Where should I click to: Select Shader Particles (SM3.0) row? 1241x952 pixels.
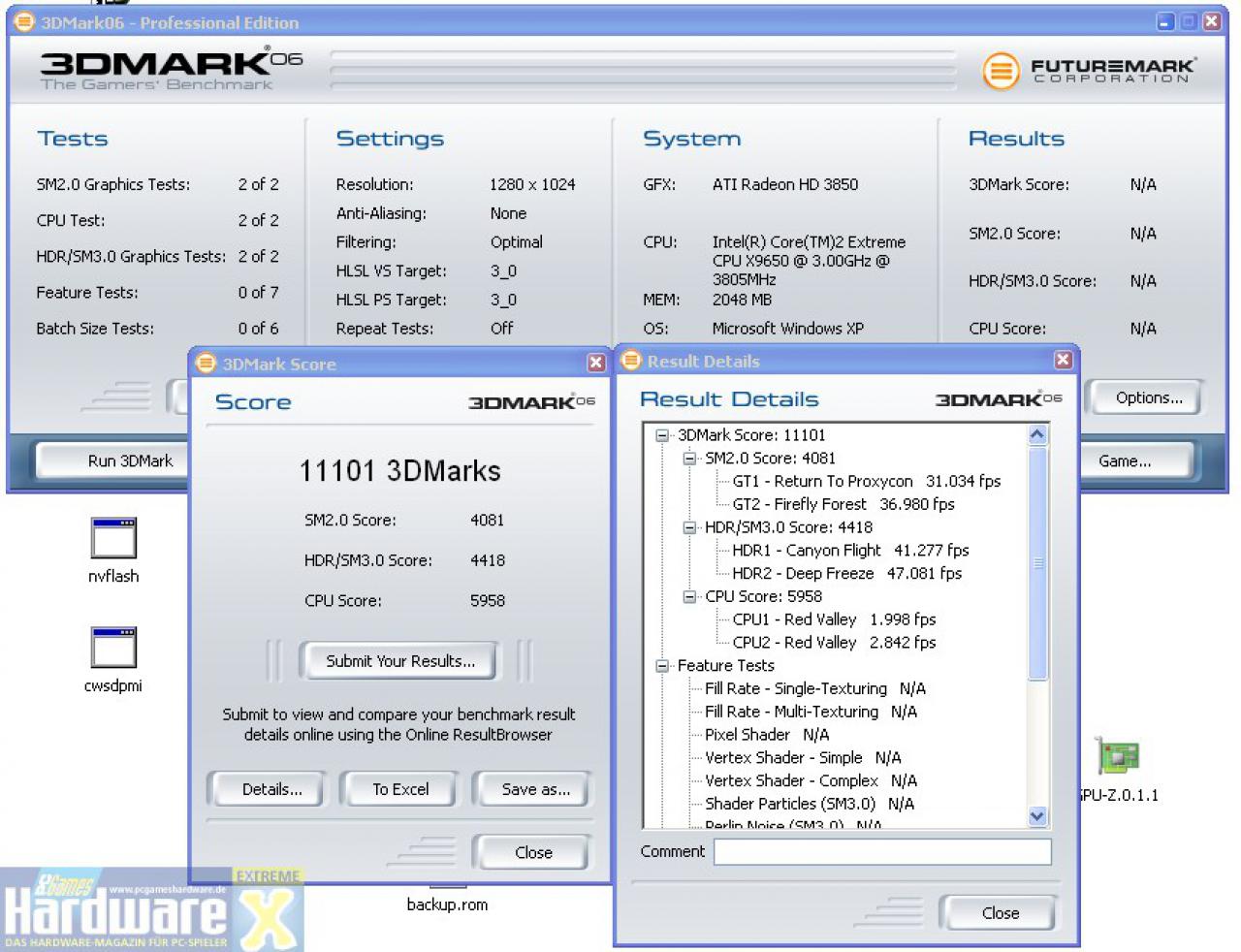(810, 804)
